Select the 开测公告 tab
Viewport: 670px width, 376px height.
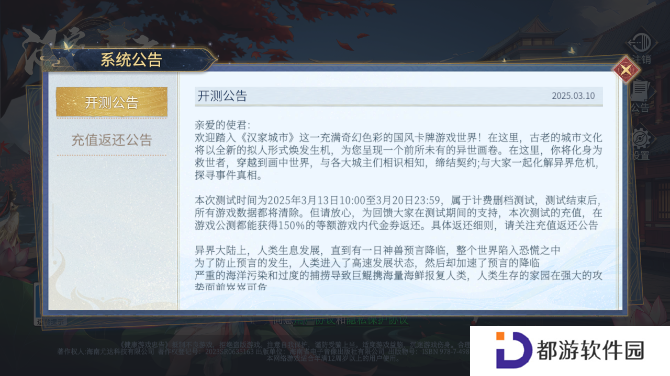(112, 102)
